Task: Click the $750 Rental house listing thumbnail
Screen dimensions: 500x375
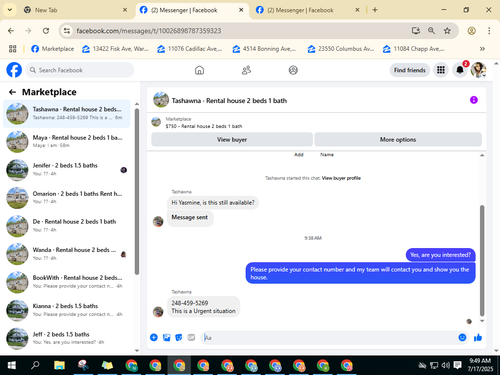Action: coord(156,122)
